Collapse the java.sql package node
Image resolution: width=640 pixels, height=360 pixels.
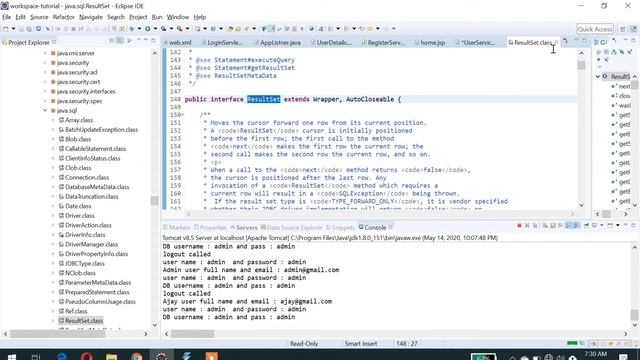point(45,111)
